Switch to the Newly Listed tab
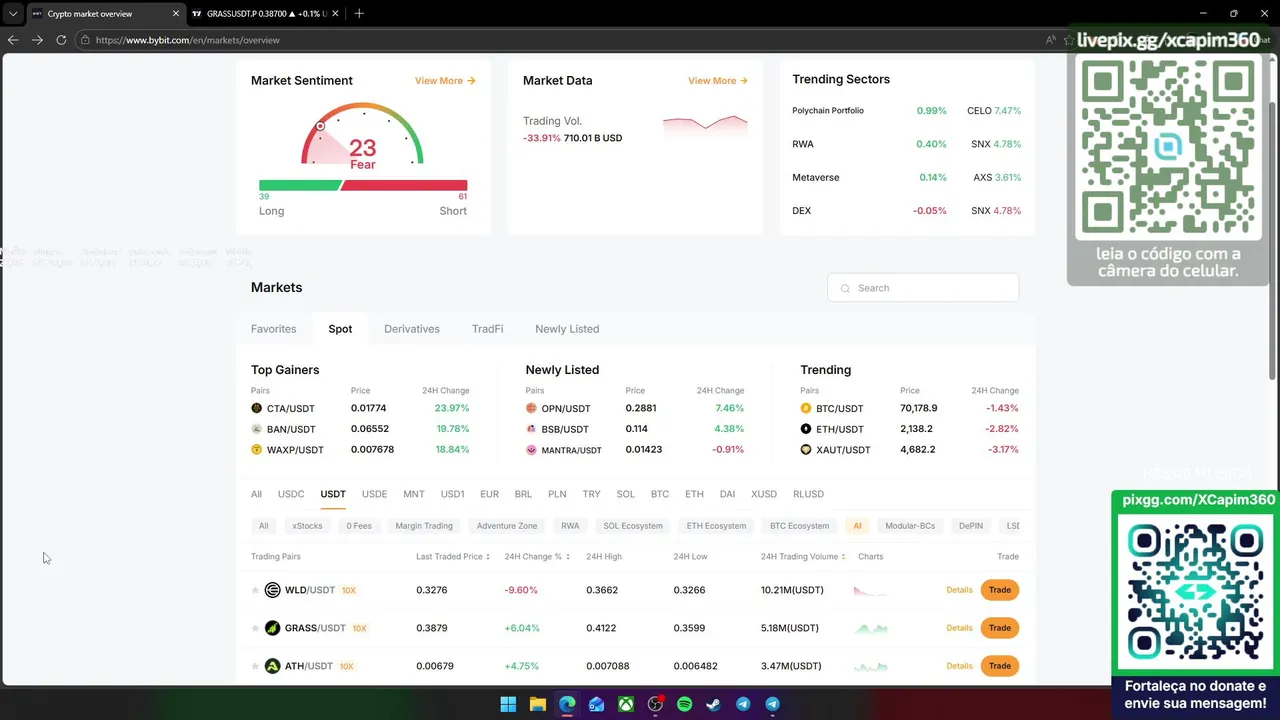The width and height of the screenshot is (1280, 720). coord(567,329)
